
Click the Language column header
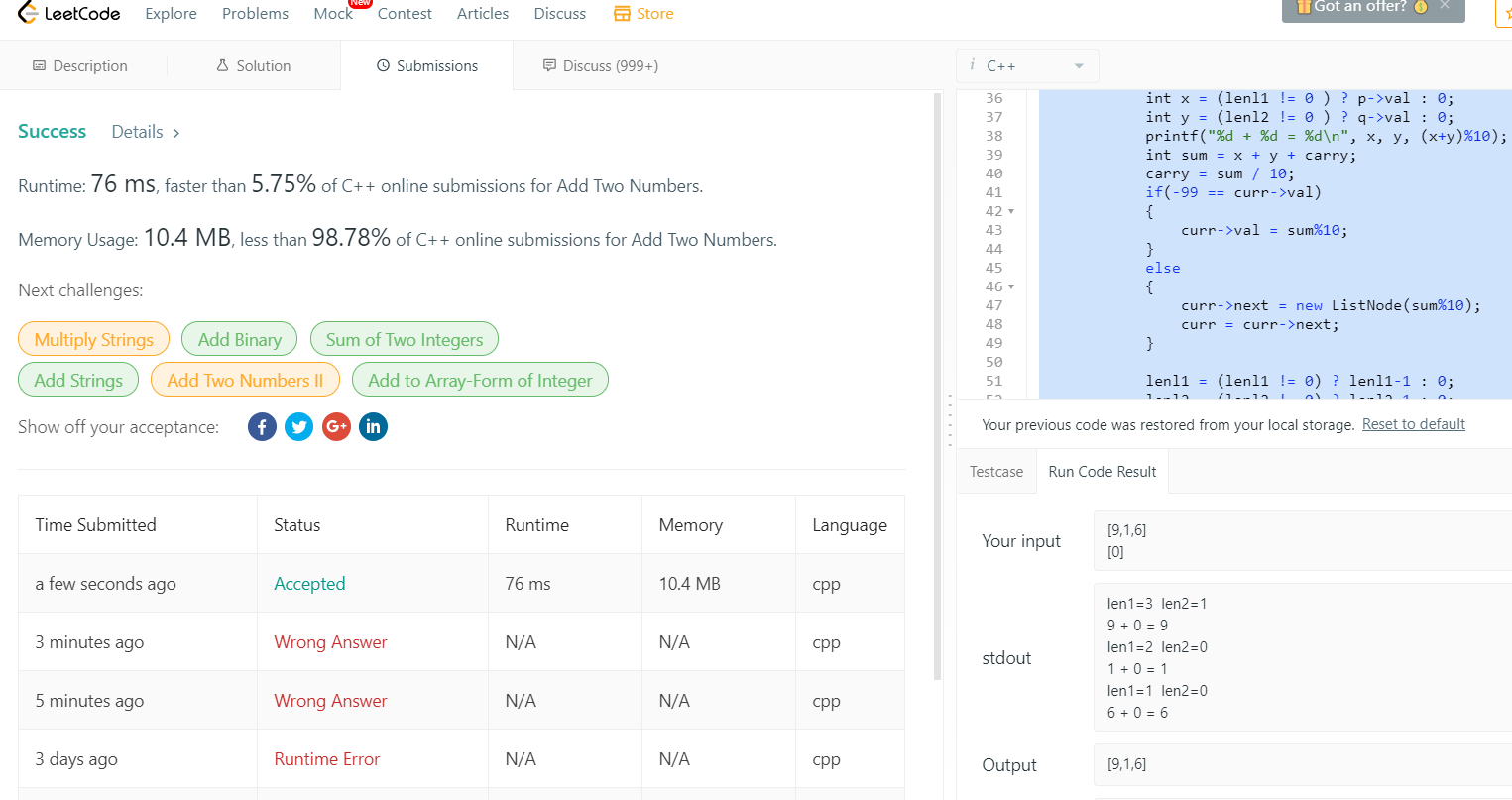(850, 525)
